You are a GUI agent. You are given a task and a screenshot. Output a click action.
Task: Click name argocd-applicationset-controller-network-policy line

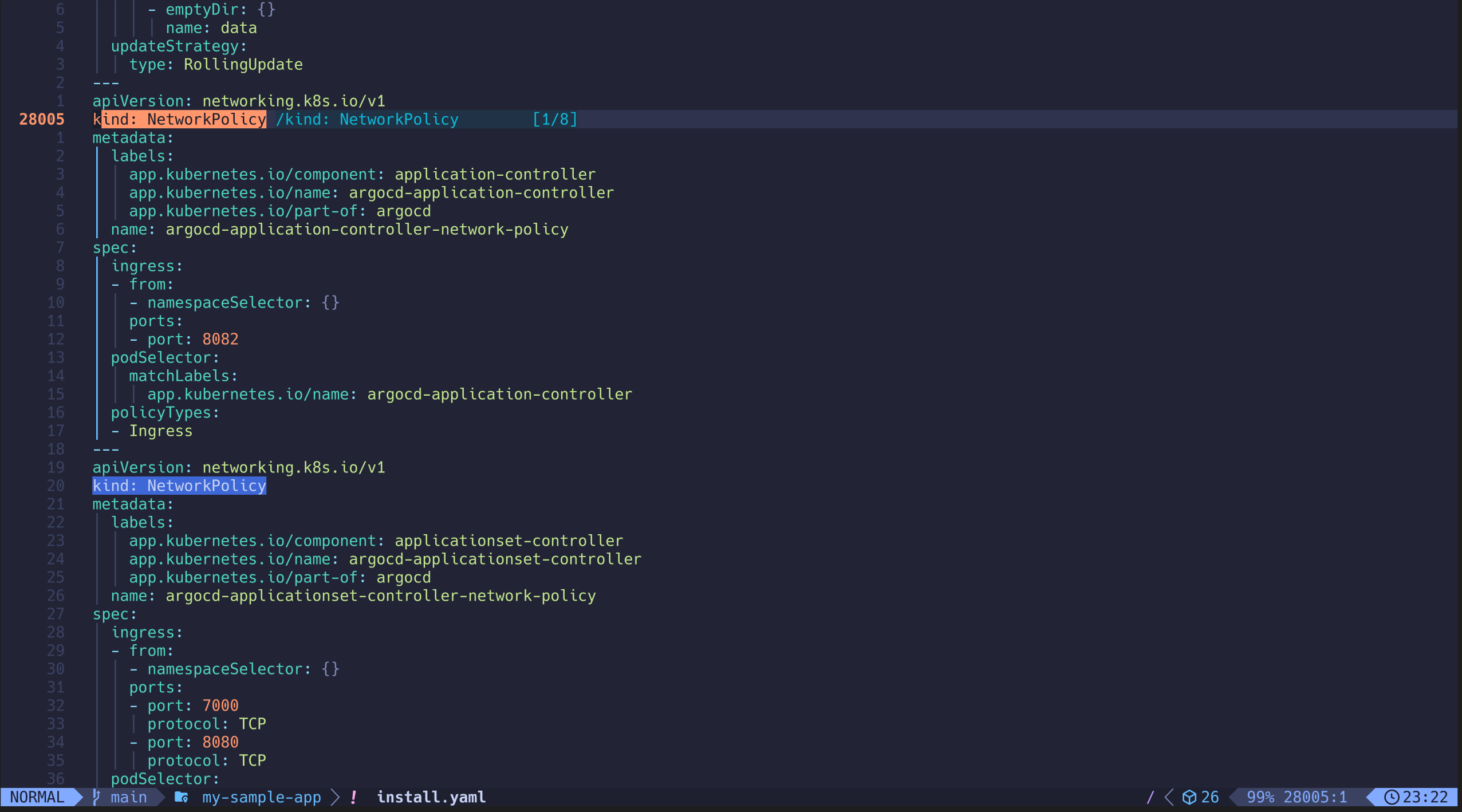click(x=353, y=596)
